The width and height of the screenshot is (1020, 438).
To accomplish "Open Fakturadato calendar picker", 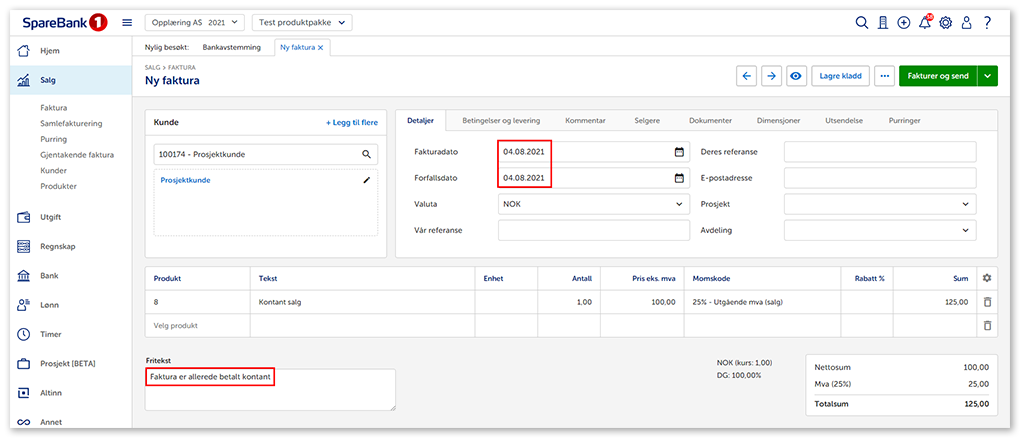I will point(679,152).
